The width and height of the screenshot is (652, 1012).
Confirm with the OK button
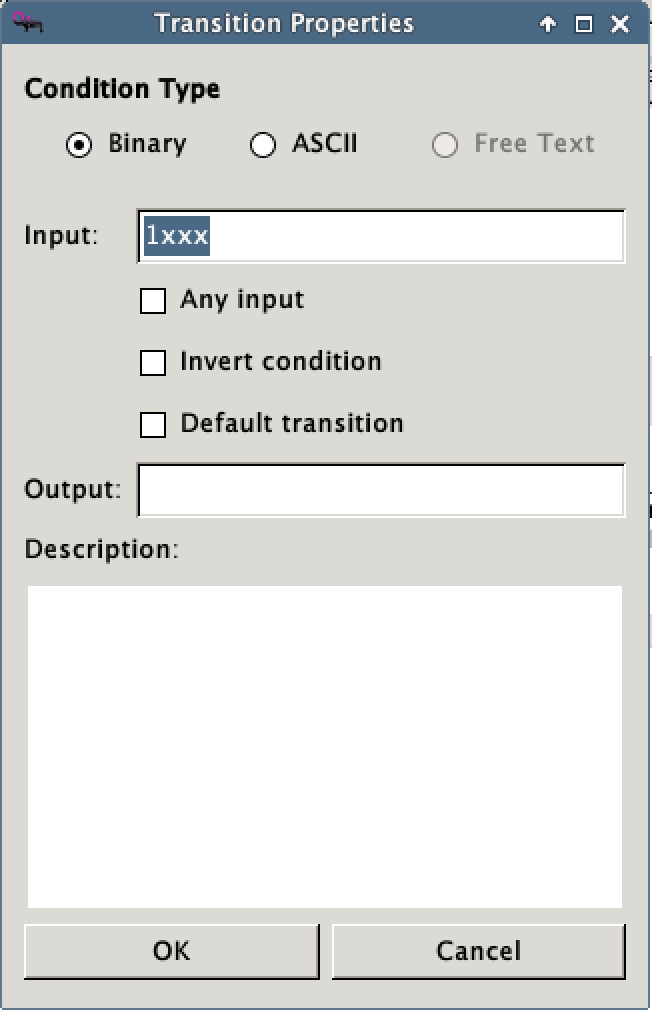pos(171,950)
